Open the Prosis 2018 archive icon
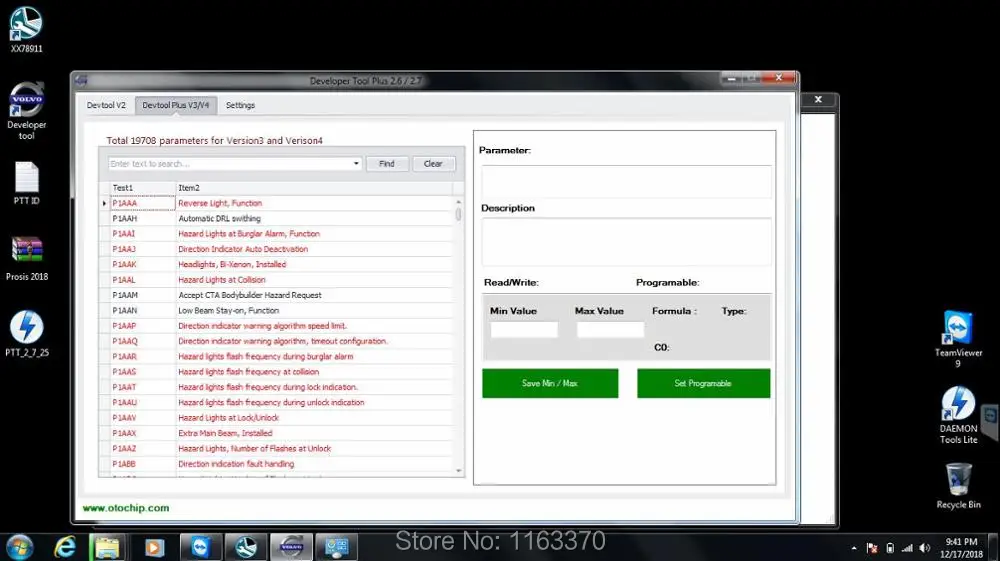The height and width of the screenshot is (561, 1000). [x=27, y=259]
